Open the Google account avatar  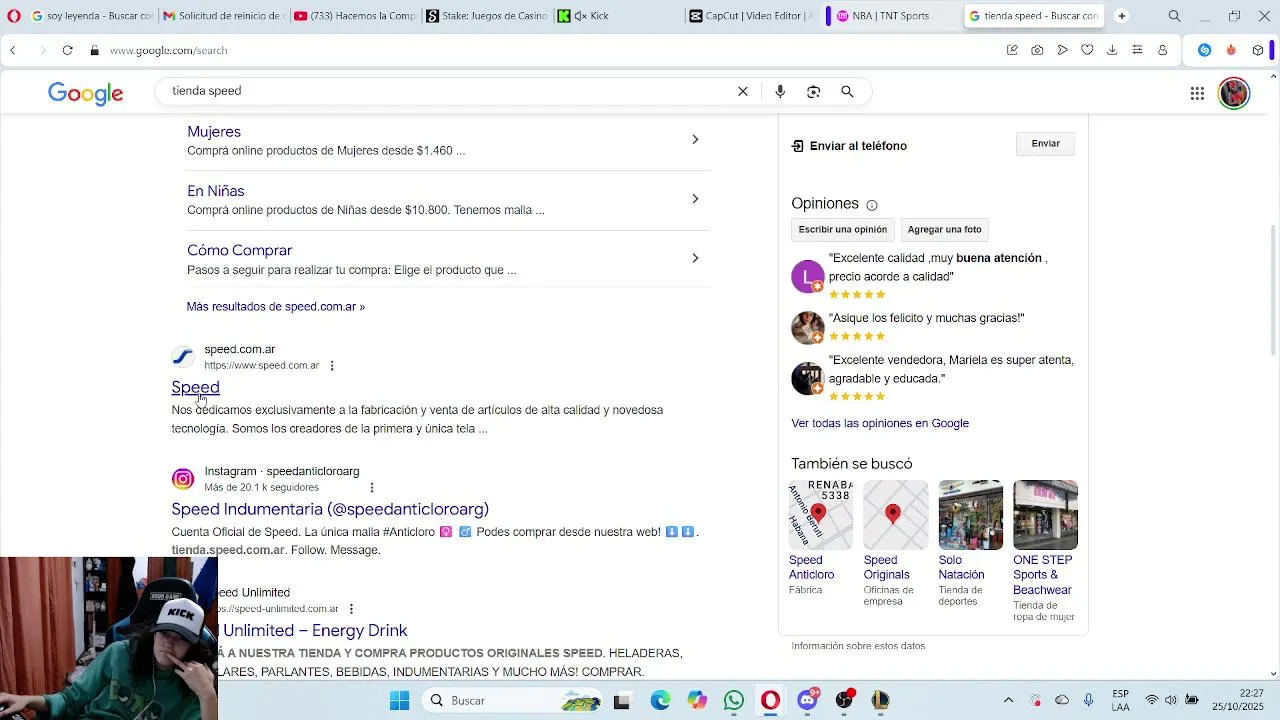[1234, 93]
